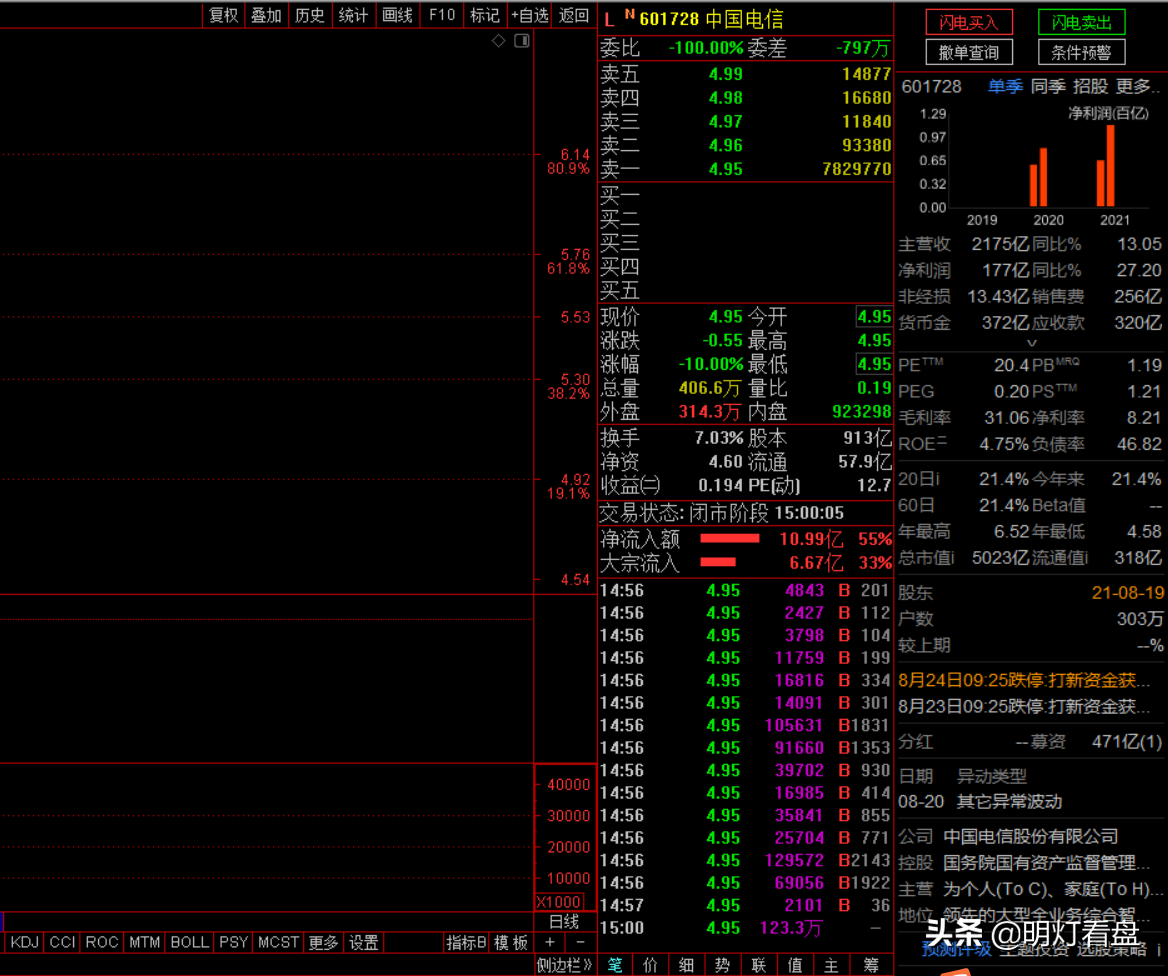The image size is (1168, 976).
Task: Toggle the side panel layout icon
Action: 521,40
